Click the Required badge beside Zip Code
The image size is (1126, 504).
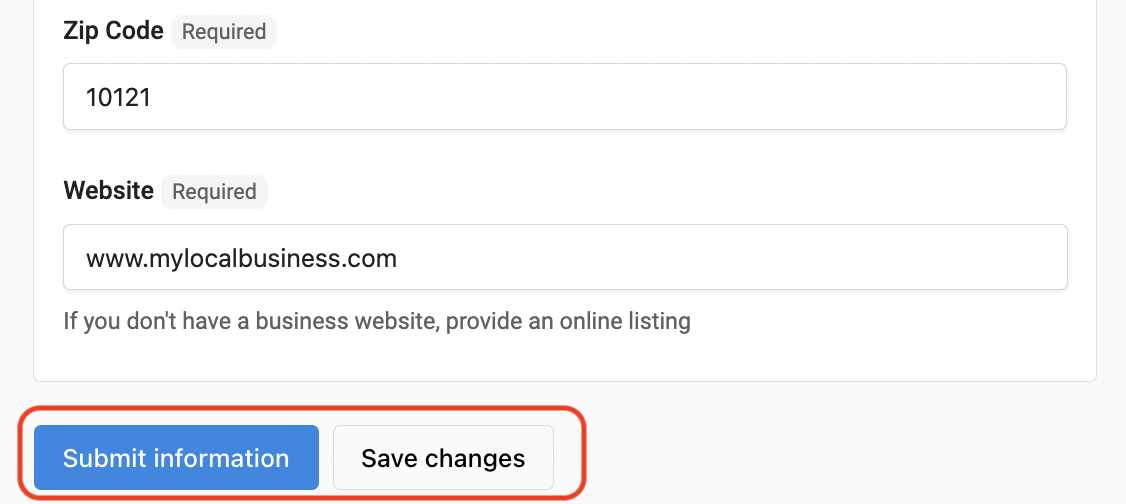tap(224, 32)
